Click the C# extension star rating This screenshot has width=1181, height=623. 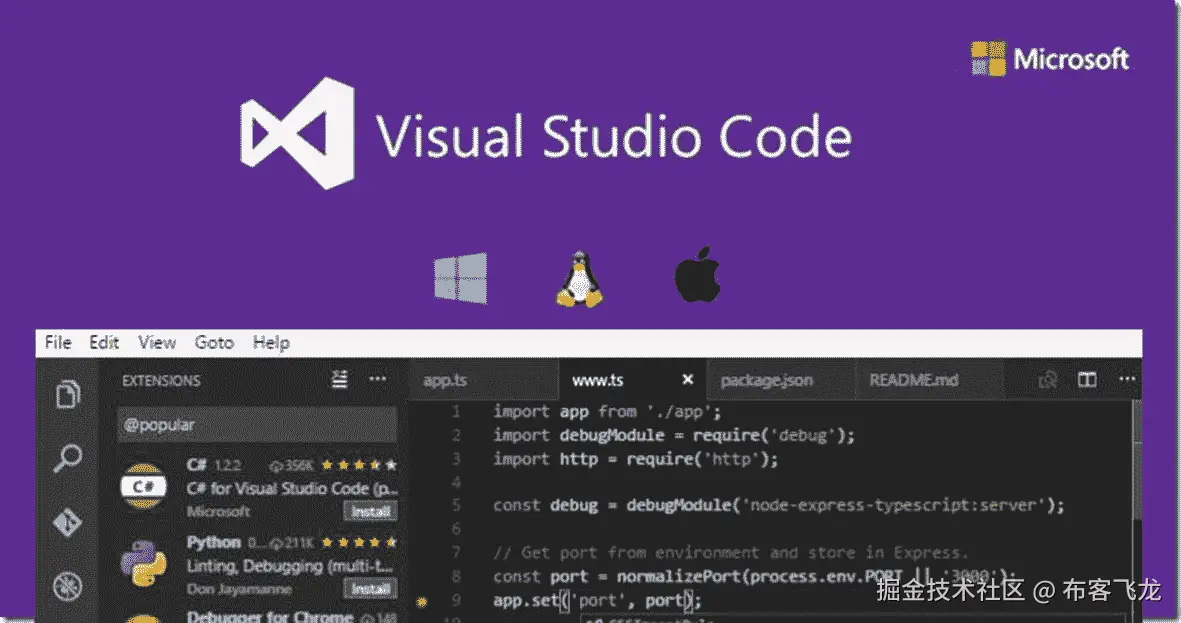(x=359, y=465)
